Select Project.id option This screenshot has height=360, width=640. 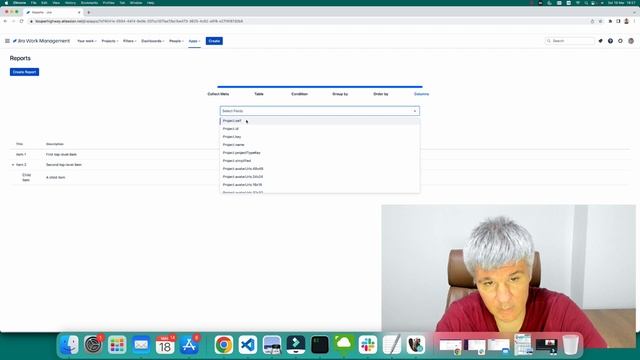tap(320, 129)
